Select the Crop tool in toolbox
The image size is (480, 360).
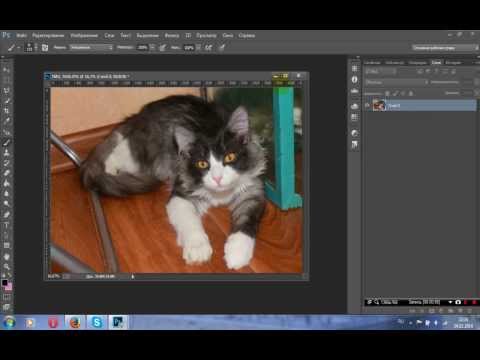(6, 111)
